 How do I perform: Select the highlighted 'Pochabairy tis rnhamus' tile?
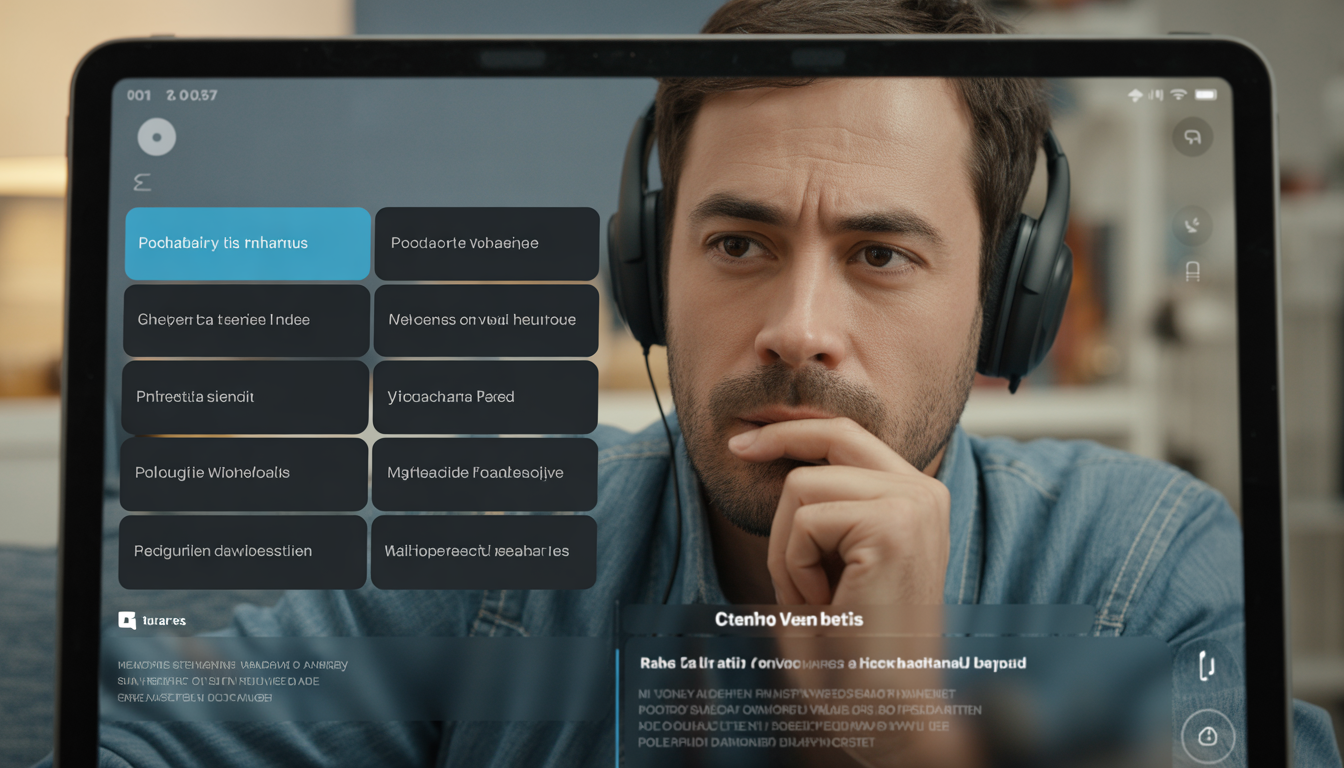tap(247, 243)
